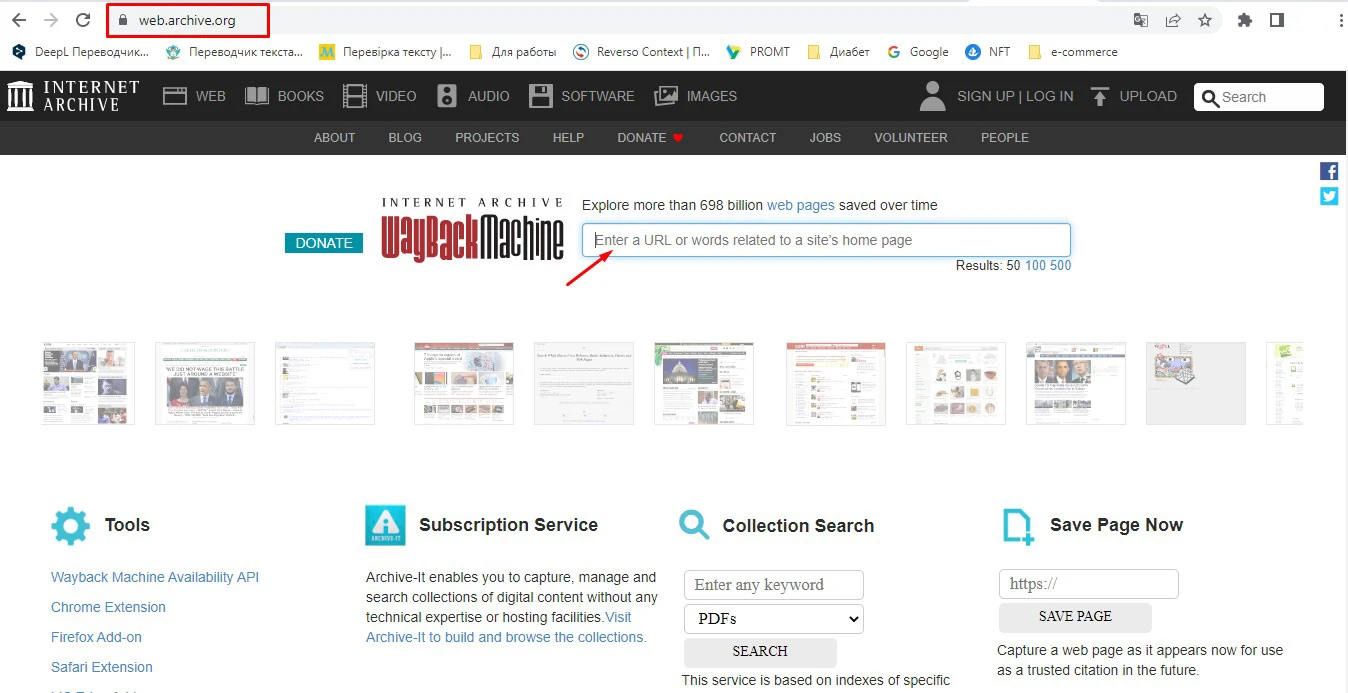Open the Images section picture icon
This screenshot has width=1348, height=693.
(x=666, y=97)
